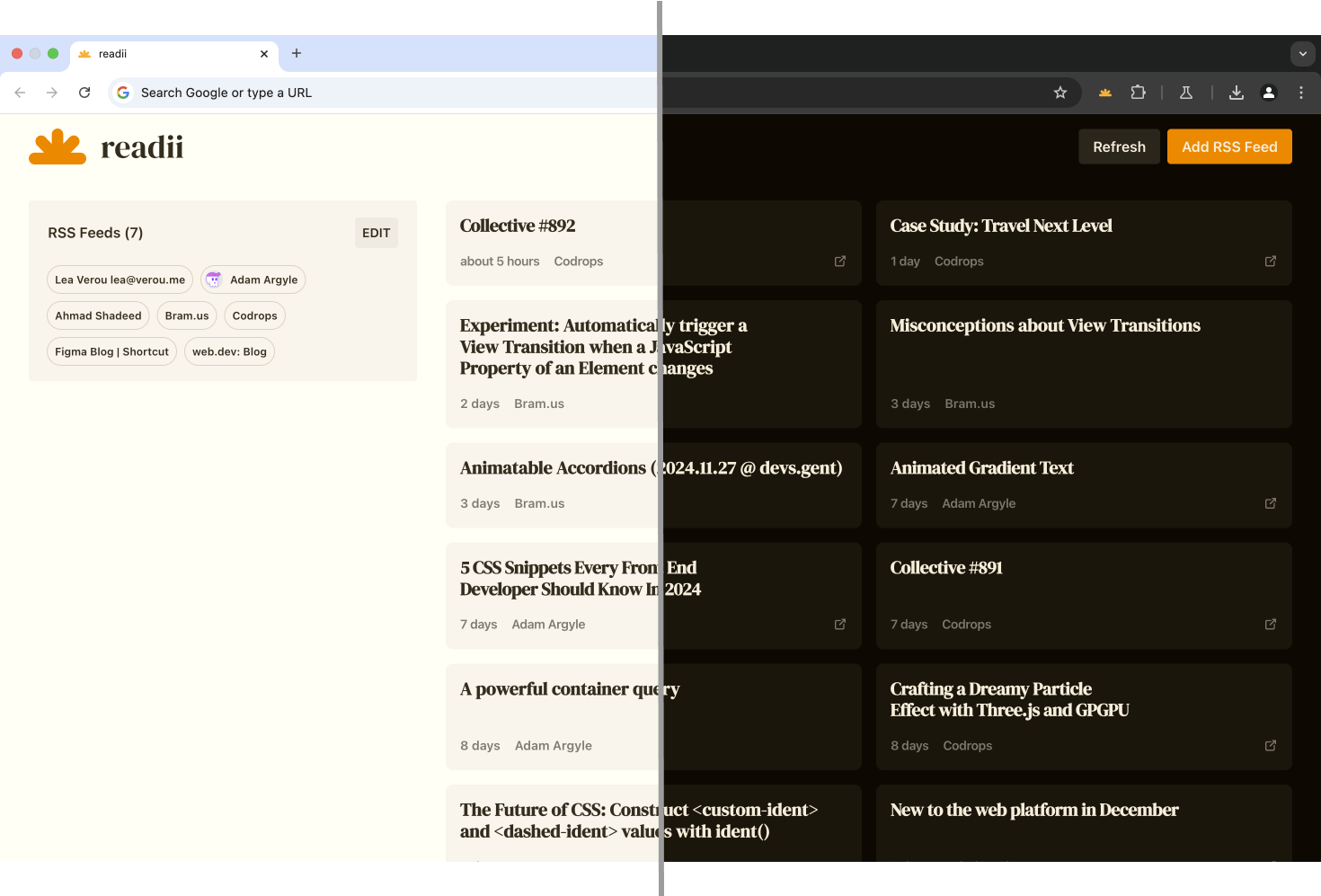
Task: Click EDIT in the RSS Feeds panel
Action: (x=377, y=232)
